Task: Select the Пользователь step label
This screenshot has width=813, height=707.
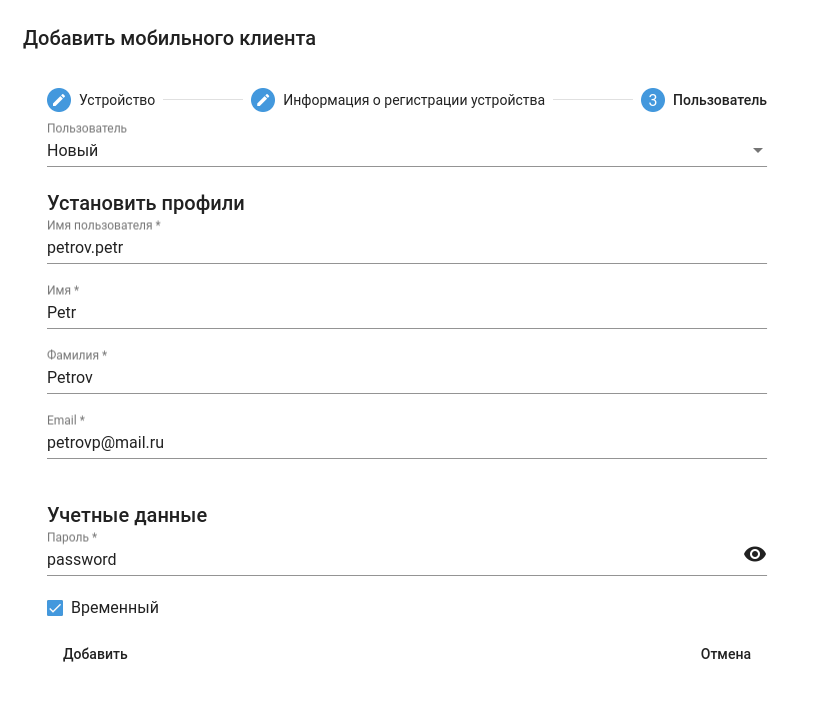Action: click(719, 100)
